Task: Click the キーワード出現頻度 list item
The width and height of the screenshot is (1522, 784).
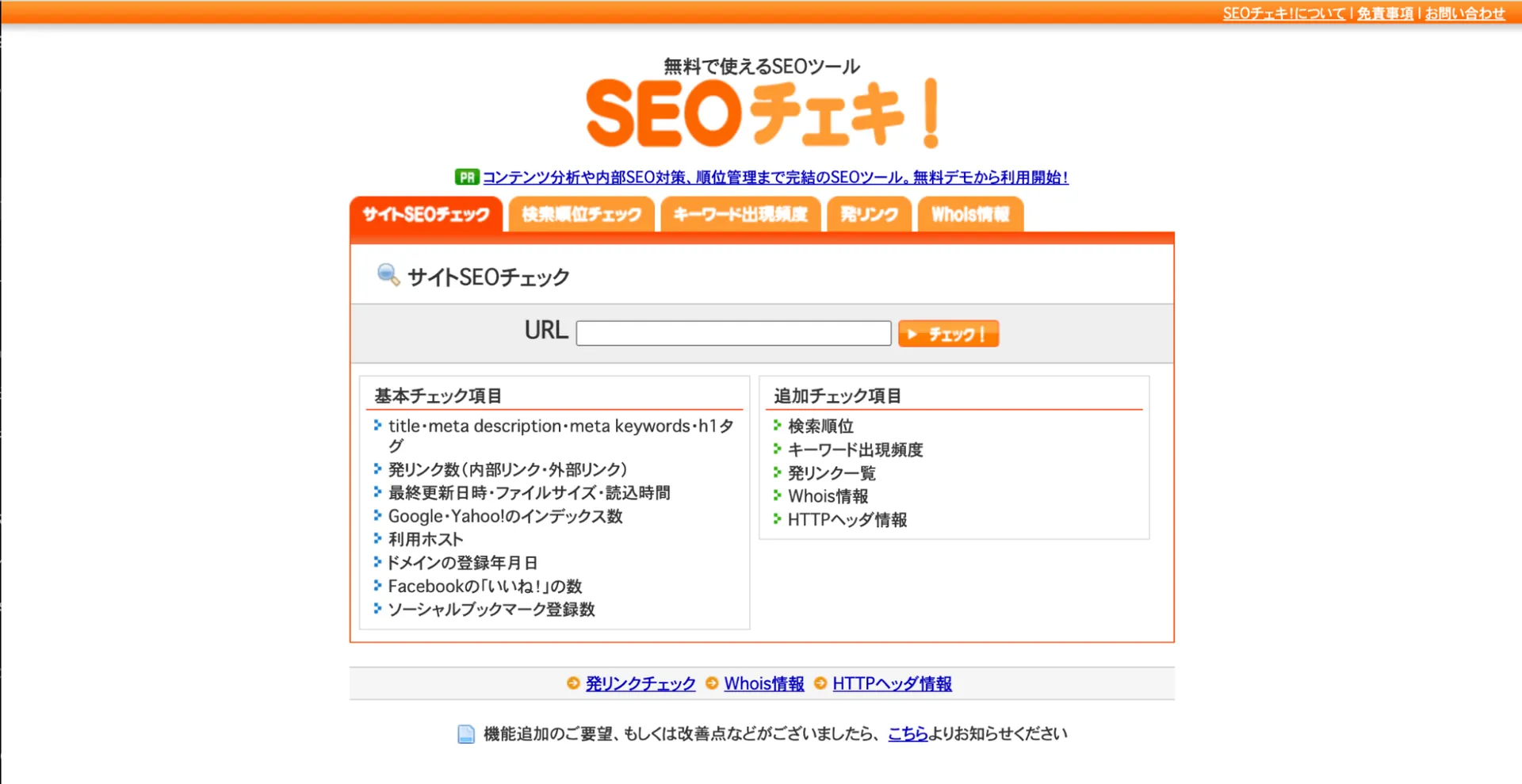Action: pyautogui.click(x=855, y=450)
